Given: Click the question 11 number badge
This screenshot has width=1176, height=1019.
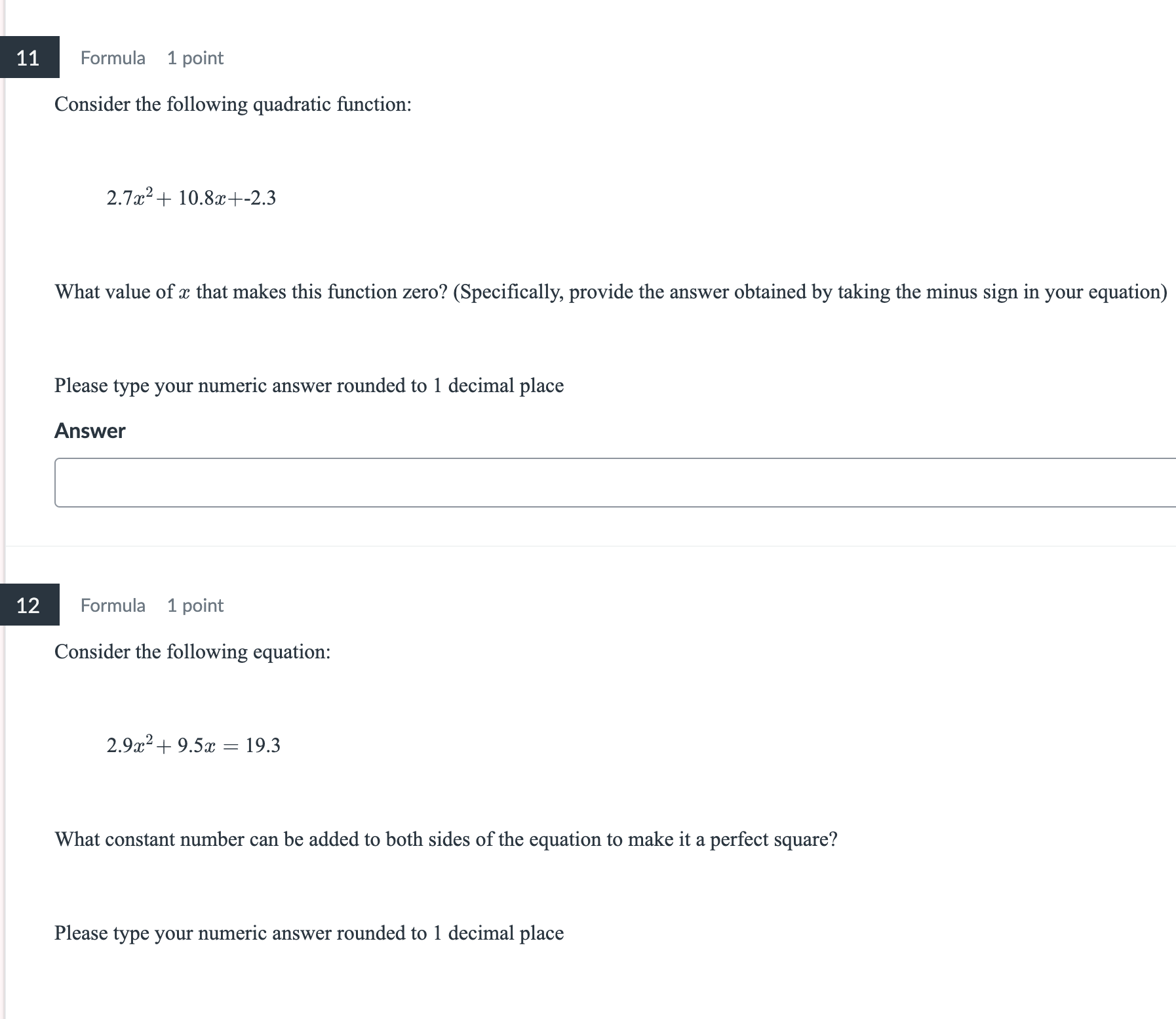Looking at the screenshot, I should click(29, 58).
